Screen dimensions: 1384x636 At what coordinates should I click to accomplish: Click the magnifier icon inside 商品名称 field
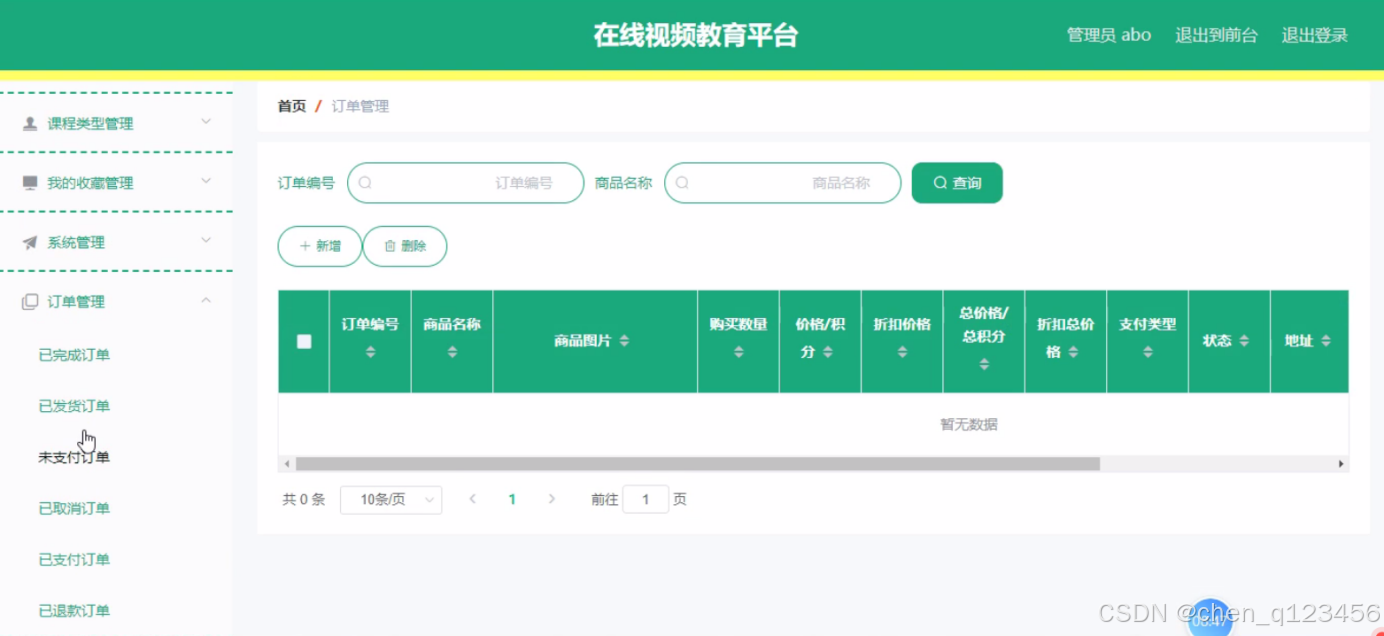tap(682, 182)
